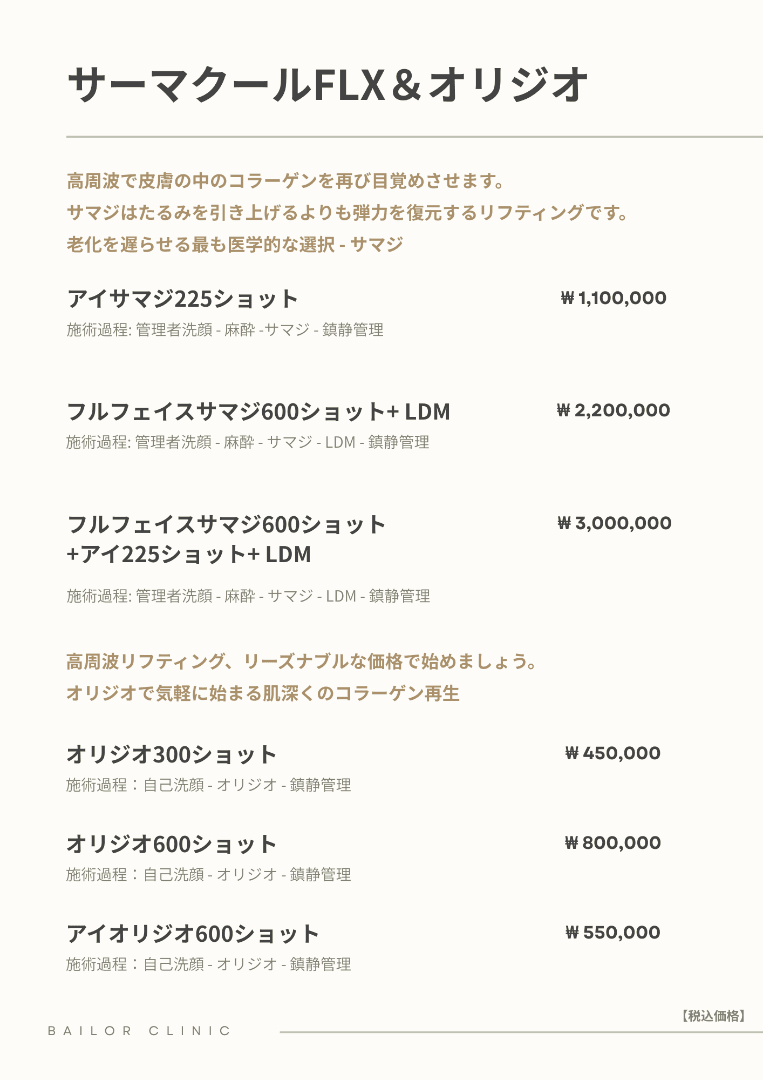Click the ₩2,200,000 price
Image resolution: width=763 pixels, height=1080 pixels.
pos(613,410)
